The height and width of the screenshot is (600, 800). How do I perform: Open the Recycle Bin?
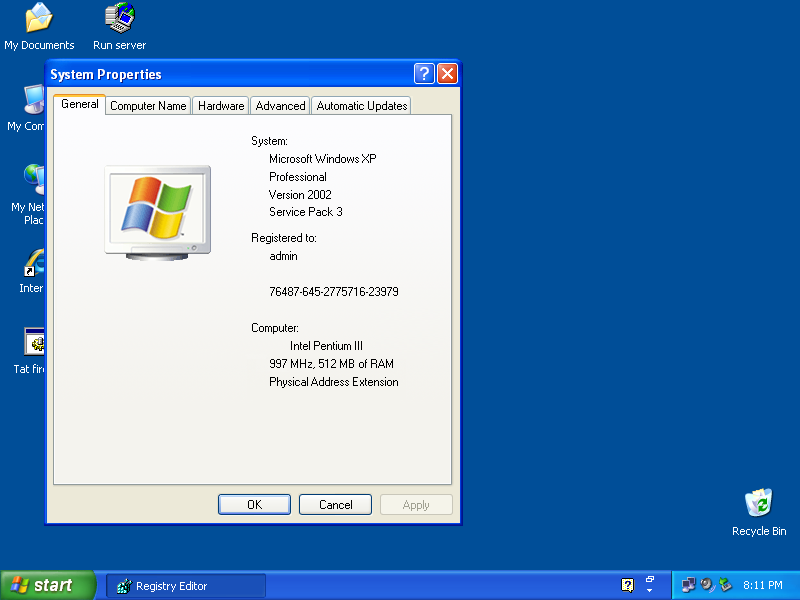(x=758, y=505)
